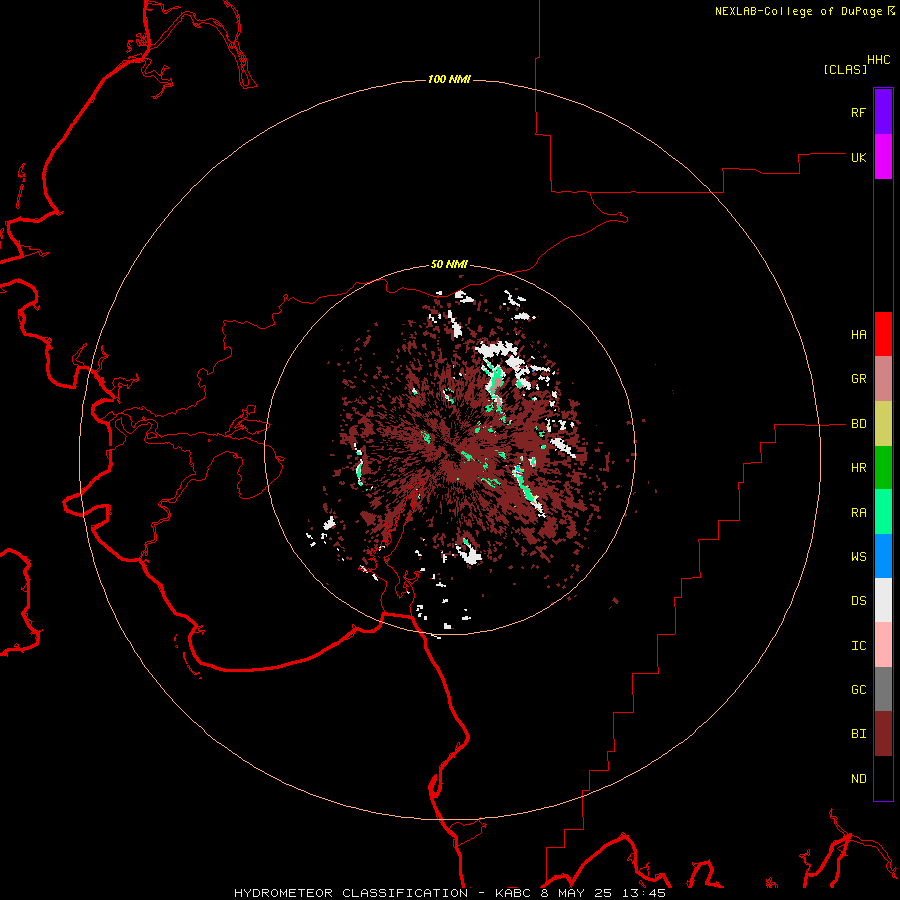The width and height of the screenshot is (900, 900).
Task: Click the '50 NMI' range ring label
Action: point(449,265)
